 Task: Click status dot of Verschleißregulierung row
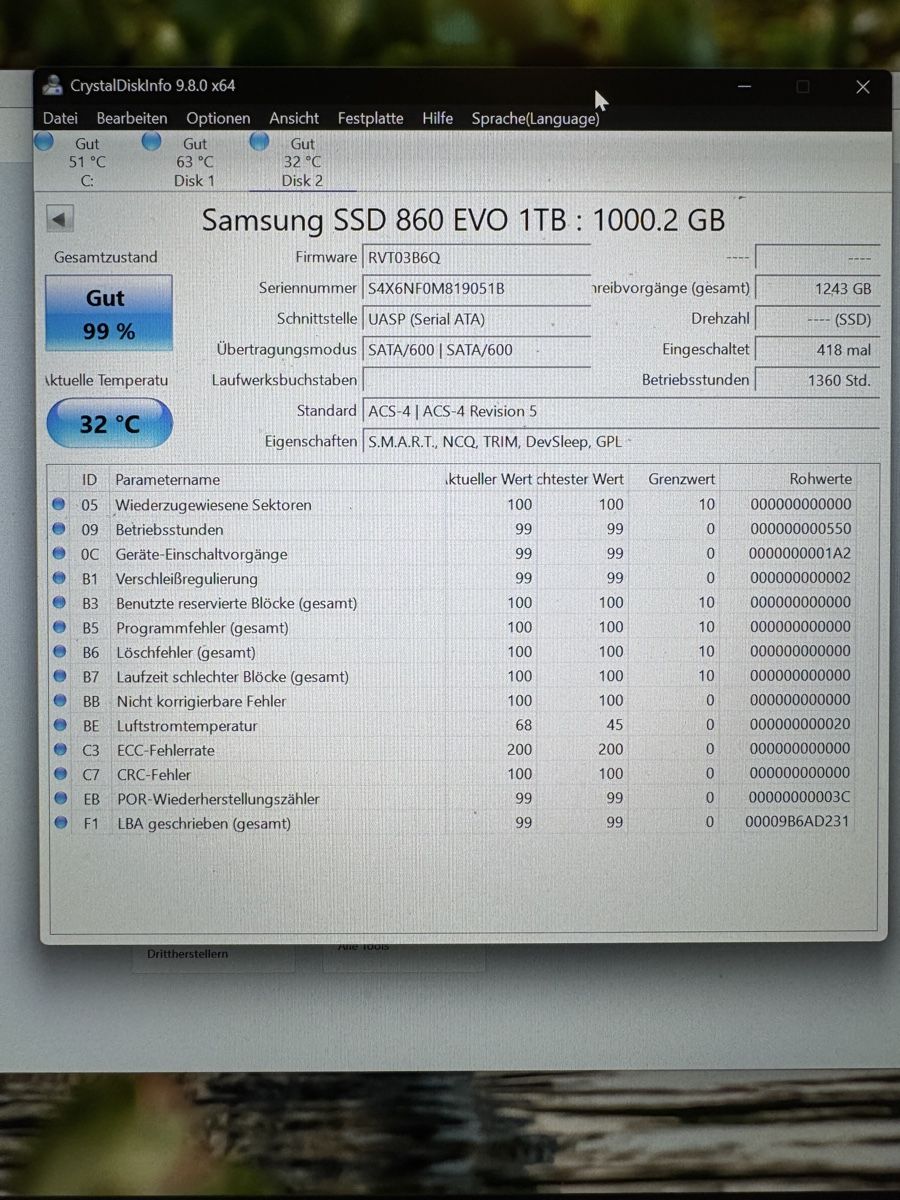click(59, 578)
